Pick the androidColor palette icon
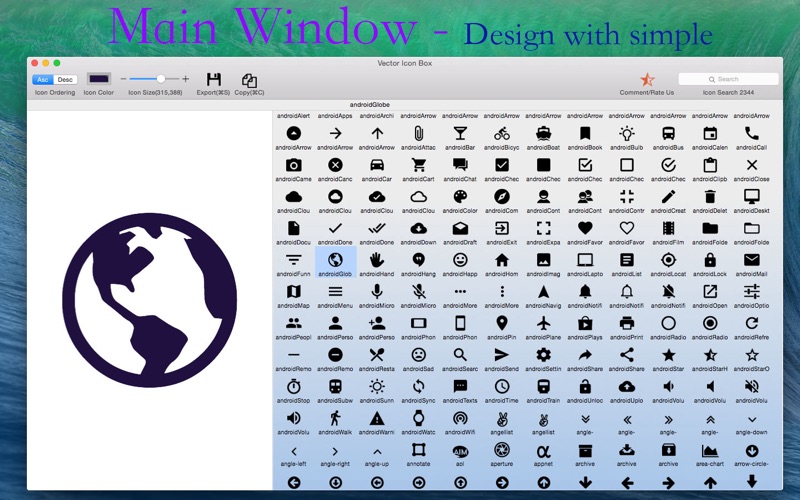Viewport: 800px width, 500px height. (x=460, y=197)
